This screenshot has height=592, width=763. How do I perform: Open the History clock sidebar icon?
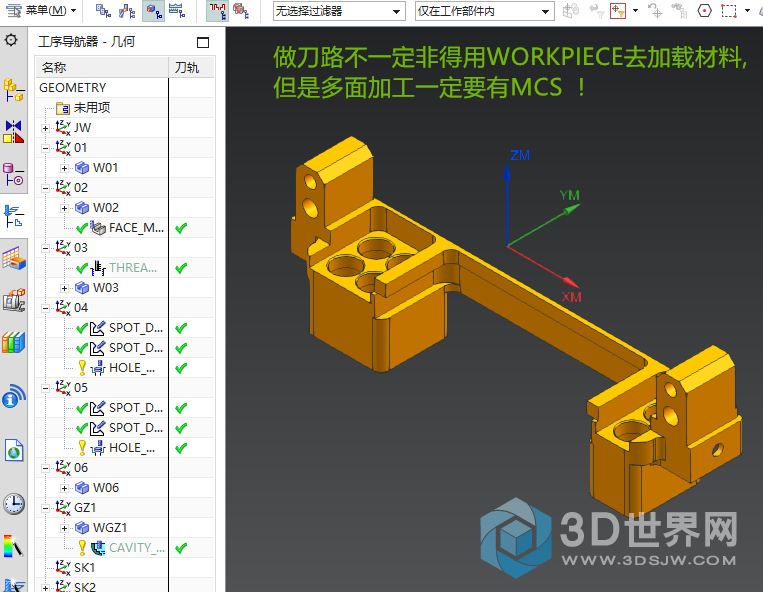[14, 504]
